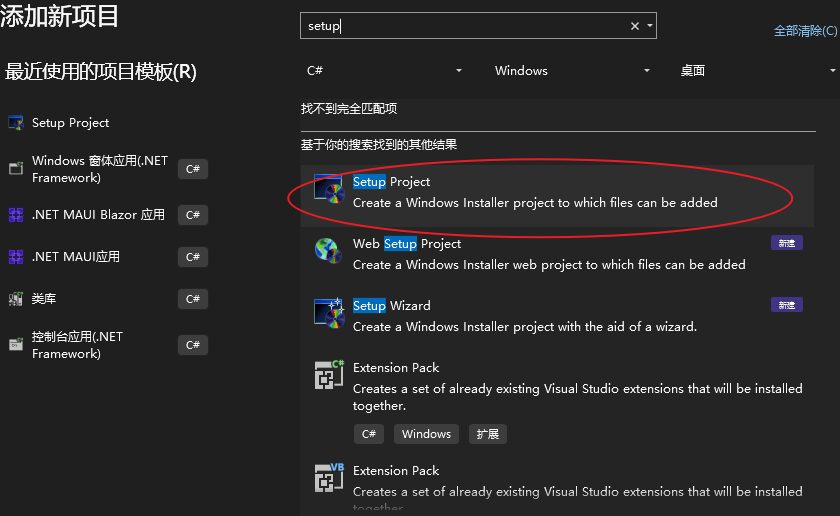840x516 pixels.
Task: Click the Windows 窗体应用 recent template icon
Action: (x=16, y=169)
